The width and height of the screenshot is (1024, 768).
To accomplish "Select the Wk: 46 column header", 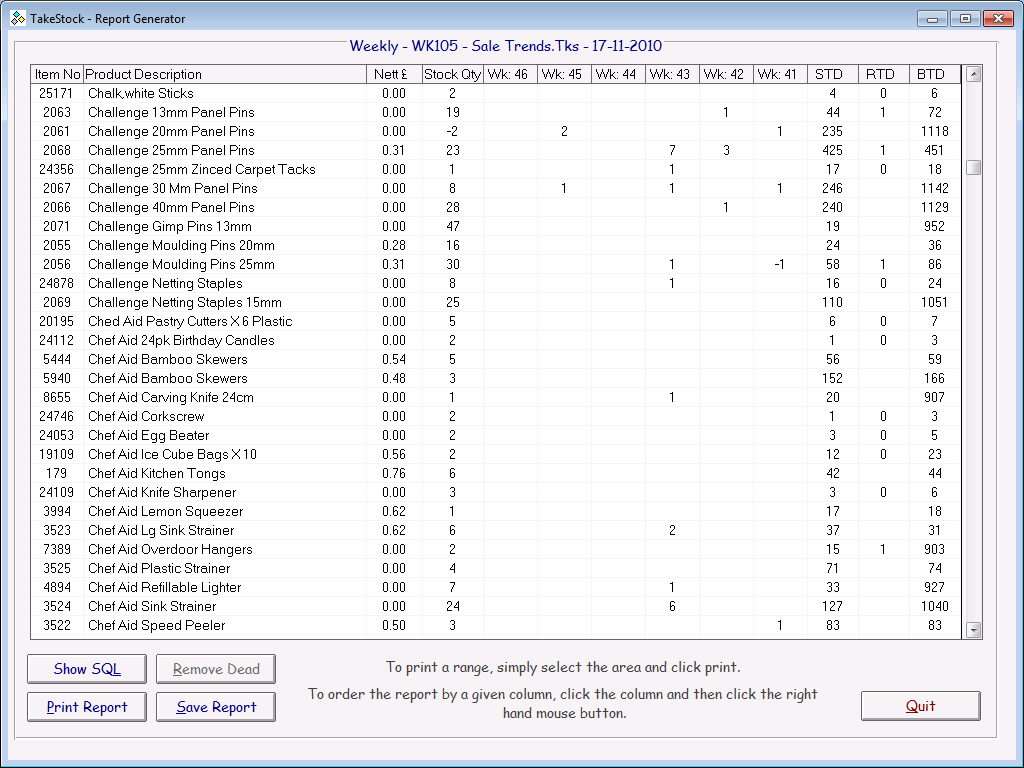I will (x=511, y=74).
